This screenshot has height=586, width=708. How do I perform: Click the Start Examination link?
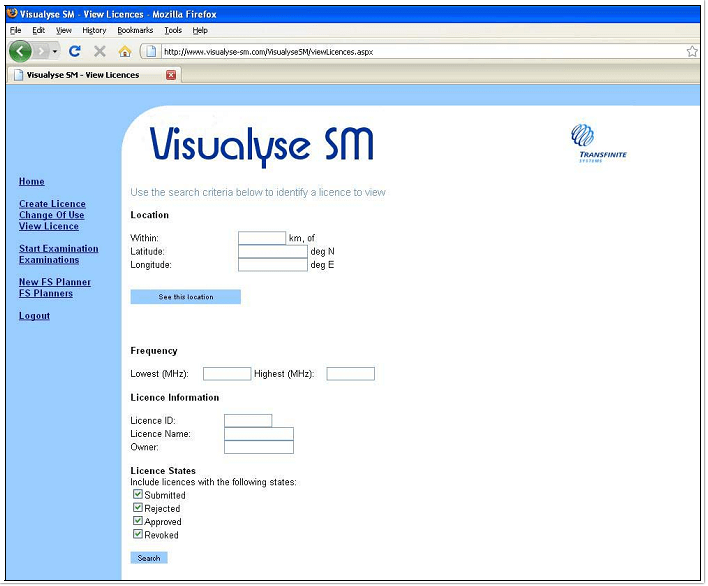coord(59,249)
